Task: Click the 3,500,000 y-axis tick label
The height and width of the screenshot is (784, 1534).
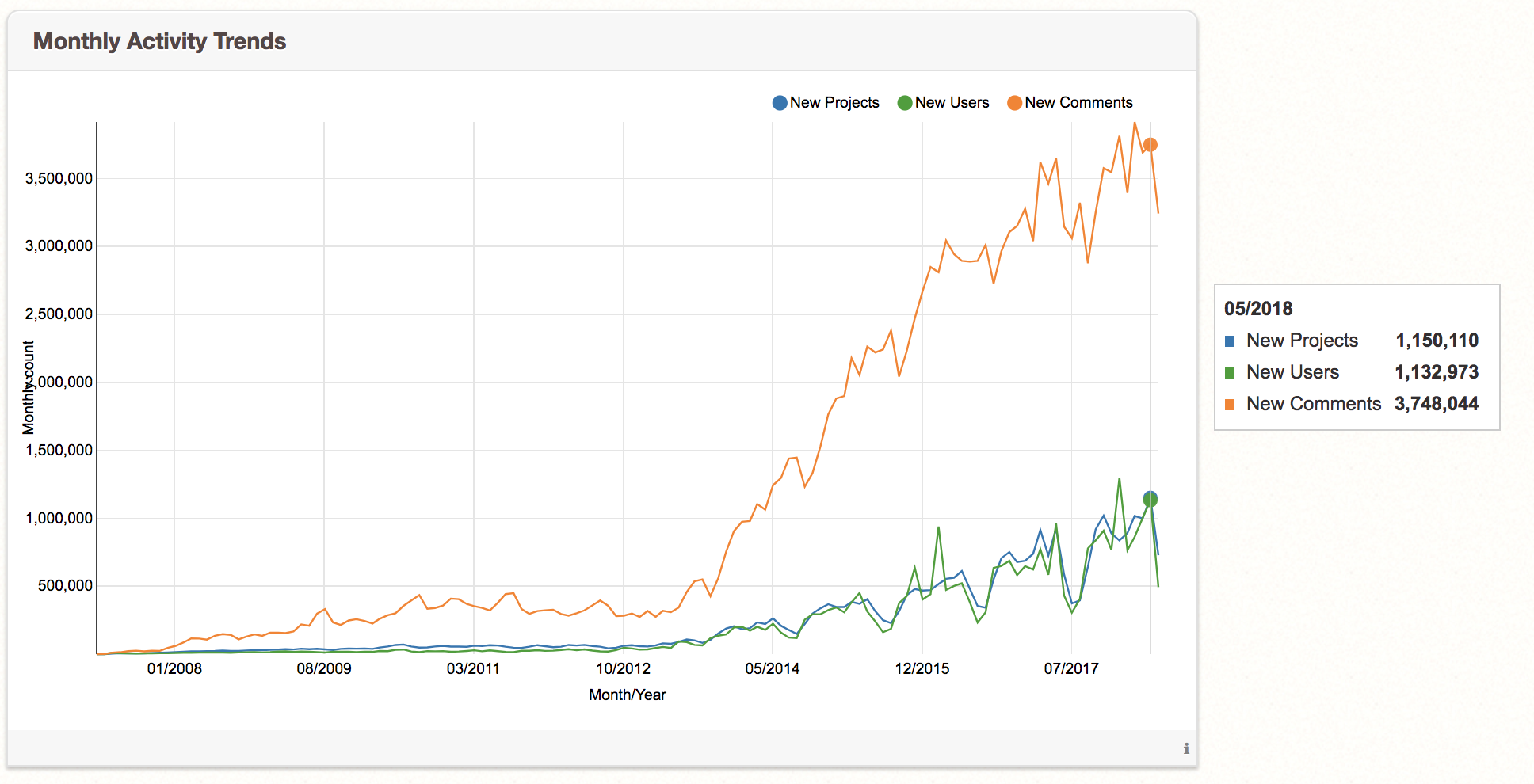Action: 59,179
